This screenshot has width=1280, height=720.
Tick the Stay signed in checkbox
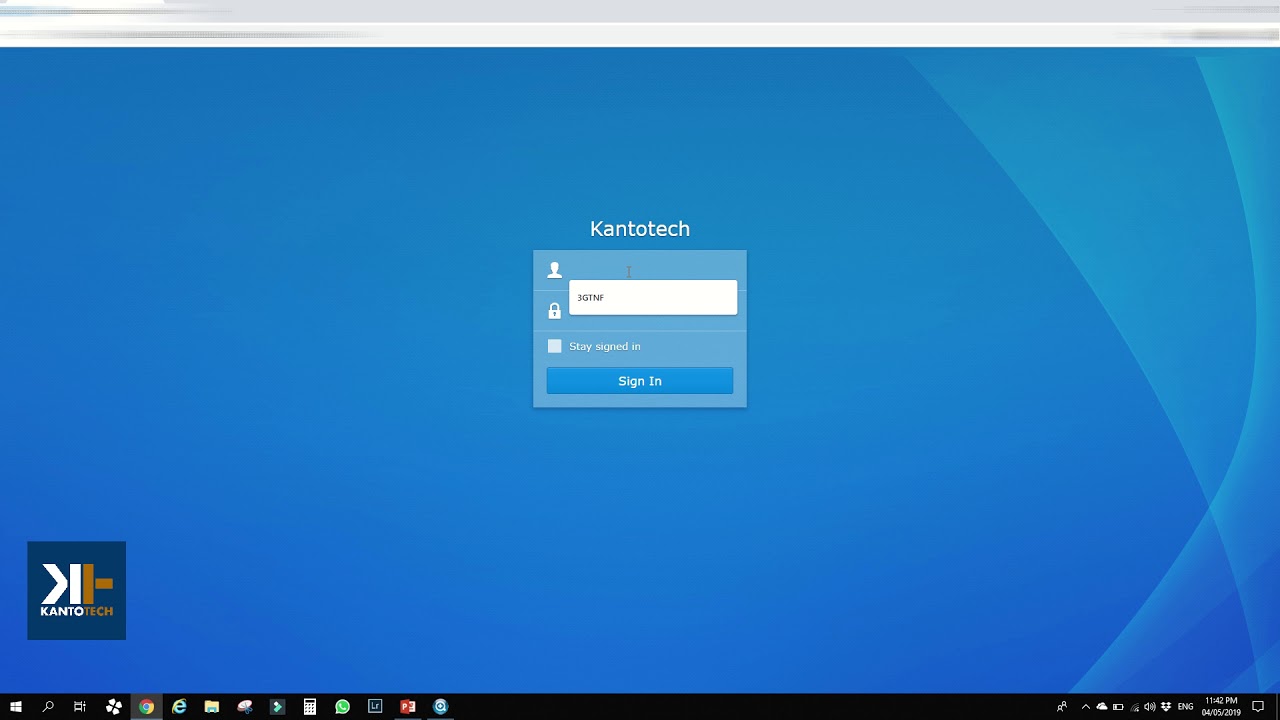pyautogui.click(x=555, y=346)
